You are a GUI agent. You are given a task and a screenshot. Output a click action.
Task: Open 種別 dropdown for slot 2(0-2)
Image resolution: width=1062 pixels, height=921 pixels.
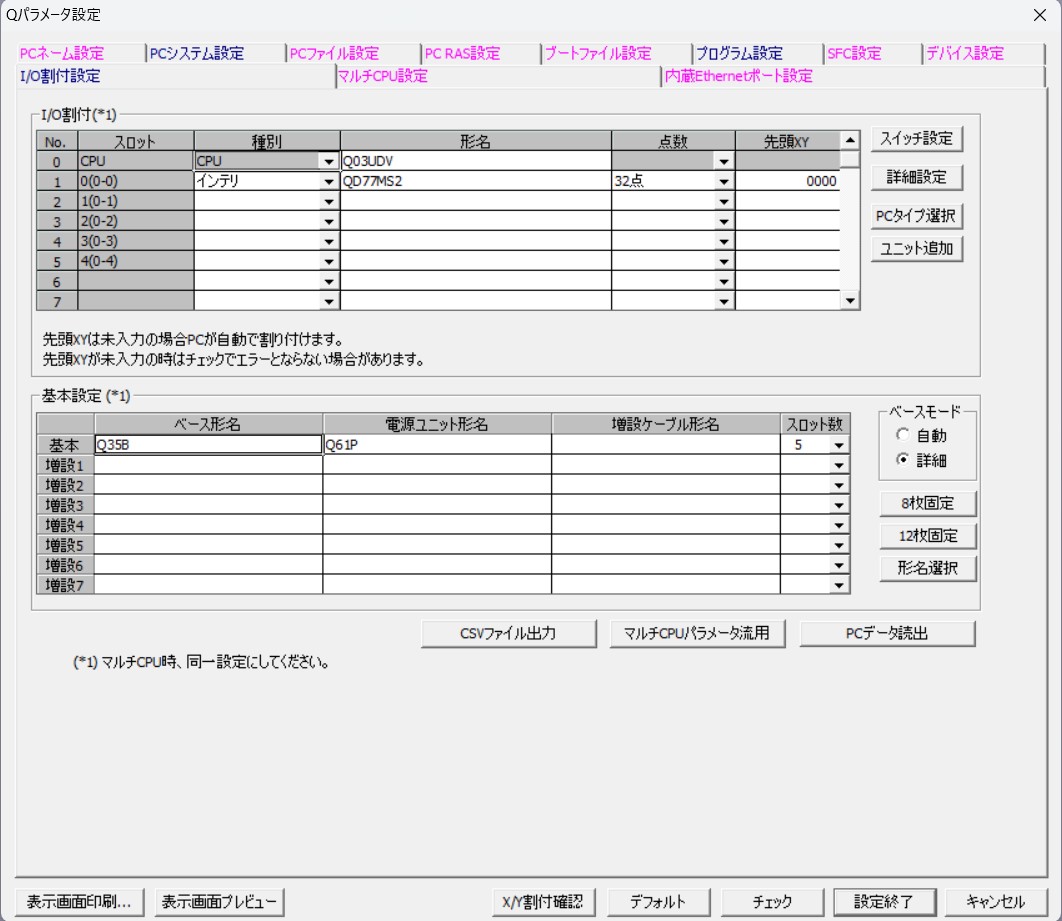point(328,221)
